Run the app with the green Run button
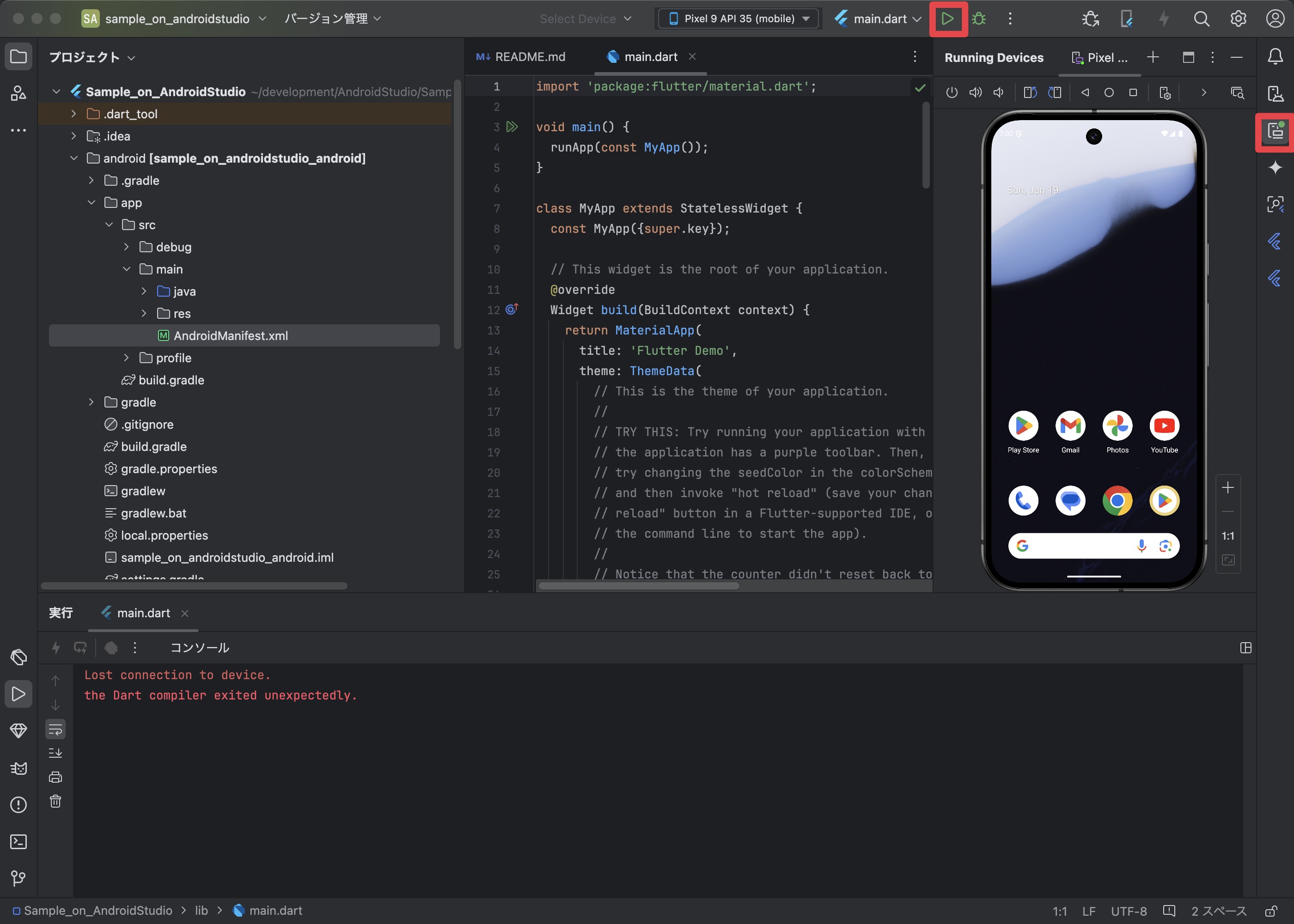 tap(947, 18)
